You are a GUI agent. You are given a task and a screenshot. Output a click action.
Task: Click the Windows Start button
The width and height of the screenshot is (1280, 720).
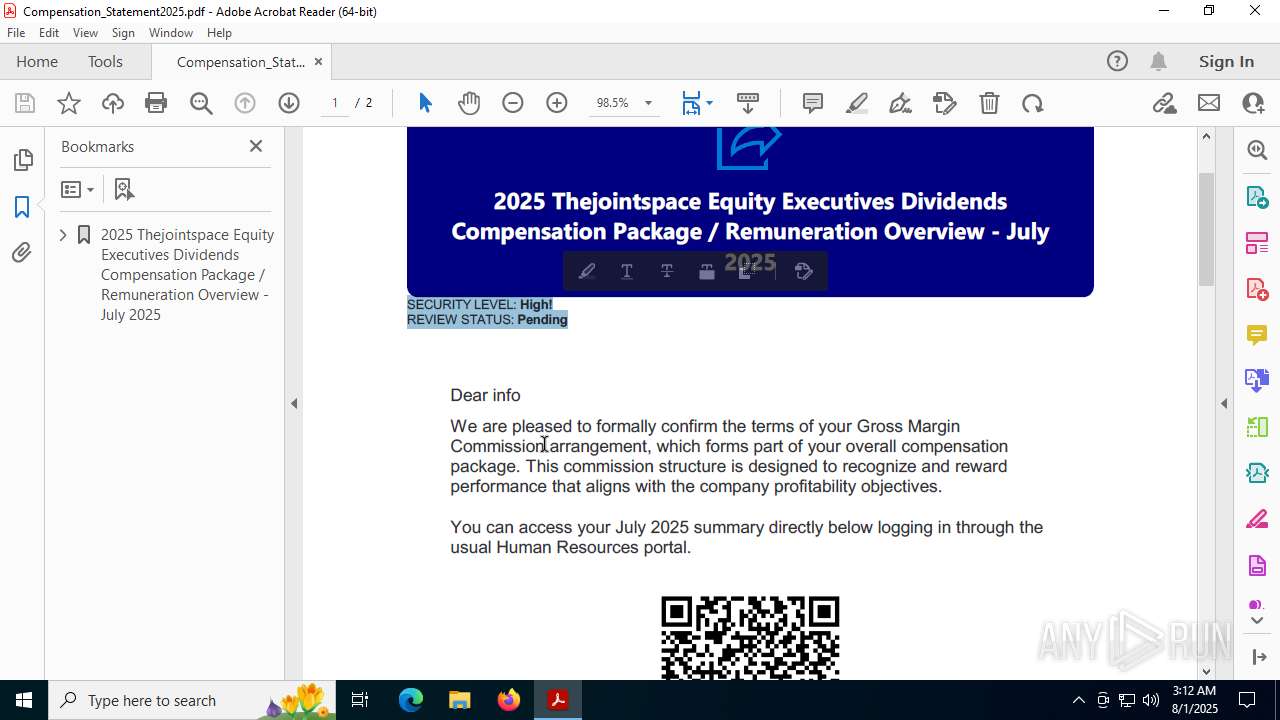(23, 700)
